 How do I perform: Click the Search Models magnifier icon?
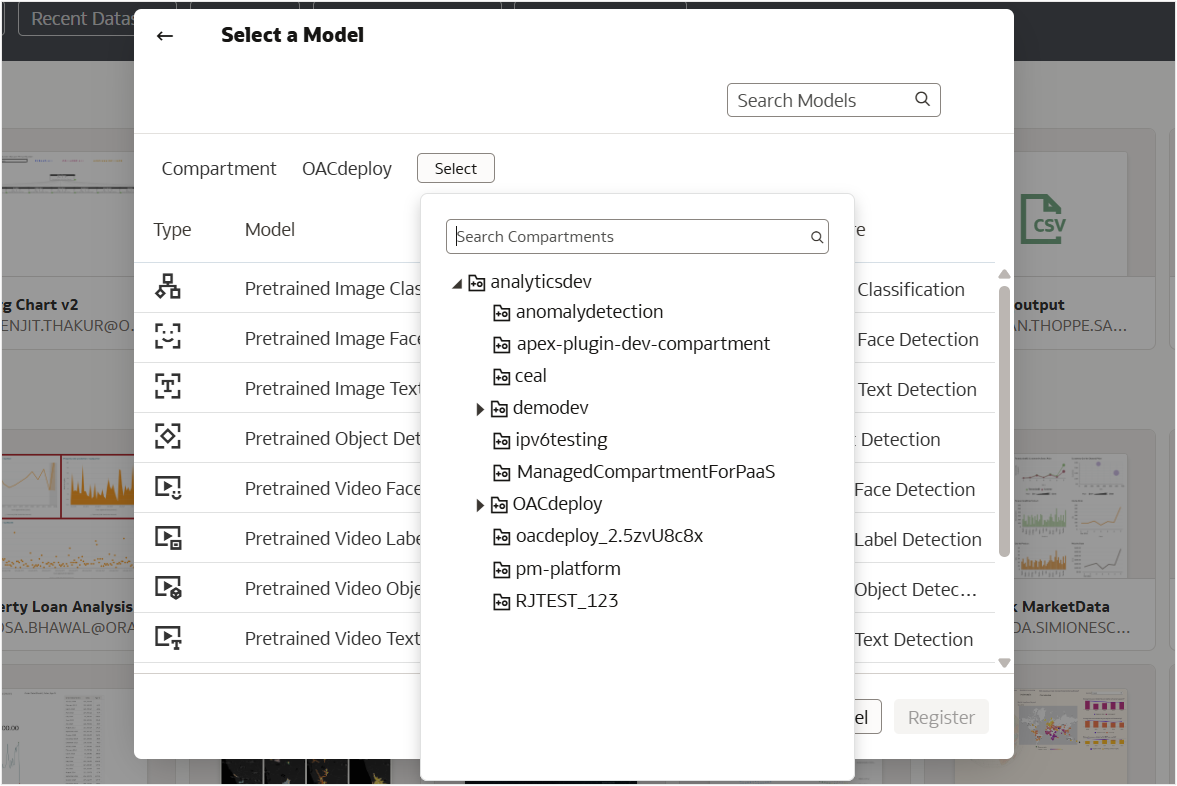[922, 99]
